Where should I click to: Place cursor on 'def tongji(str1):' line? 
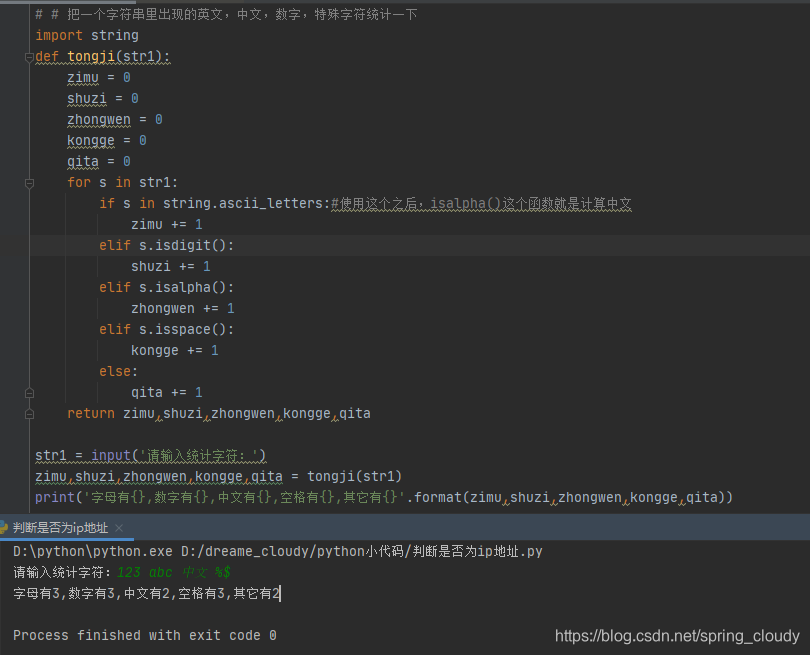pos(102,56)
